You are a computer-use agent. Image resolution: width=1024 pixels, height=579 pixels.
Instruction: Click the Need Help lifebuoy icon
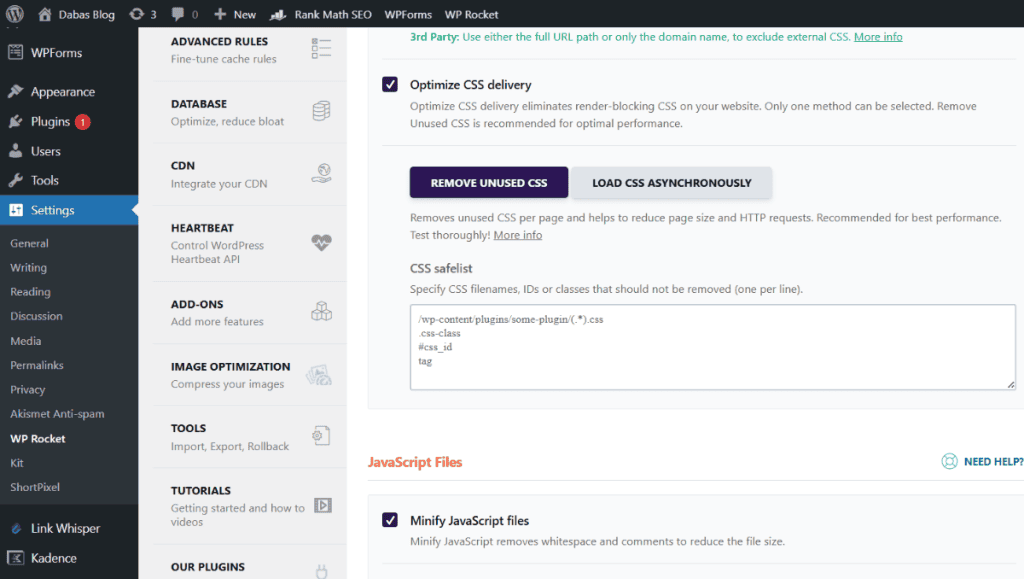949,462
